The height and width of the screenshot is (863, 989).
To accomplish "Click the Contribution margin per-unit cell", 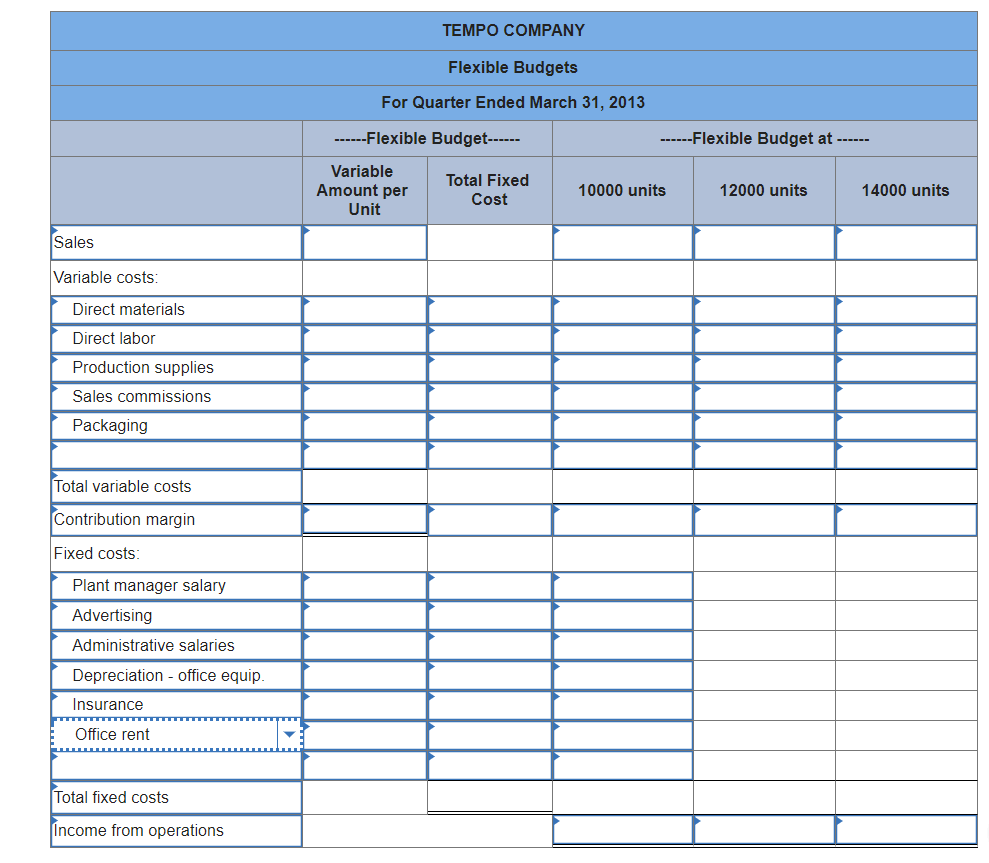I will (364, 519).
